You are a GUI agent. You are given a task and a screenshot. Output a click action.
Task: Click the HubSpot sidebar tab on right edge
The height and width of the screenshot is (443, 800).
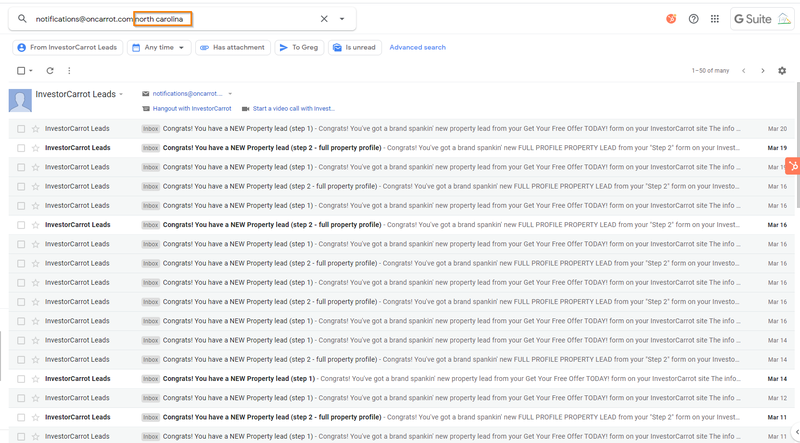pos(792,166)
